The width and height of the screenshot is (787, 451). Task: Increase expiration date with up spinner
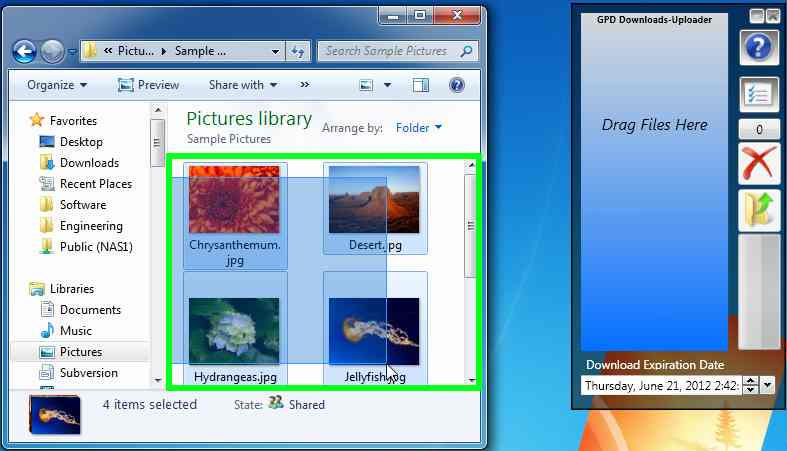point(750,381)
